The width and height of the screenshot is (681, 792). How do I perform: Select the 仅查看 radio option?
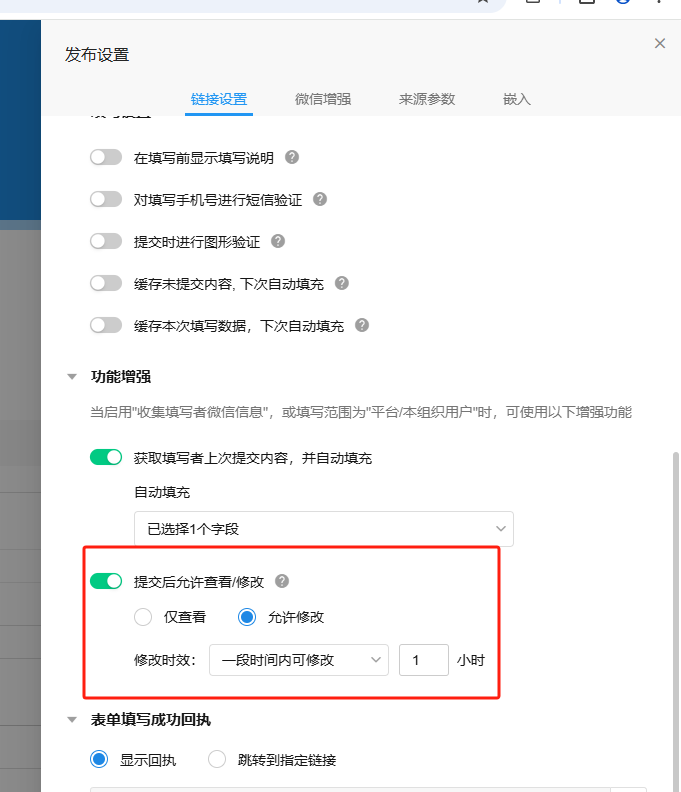pos(143,617)
